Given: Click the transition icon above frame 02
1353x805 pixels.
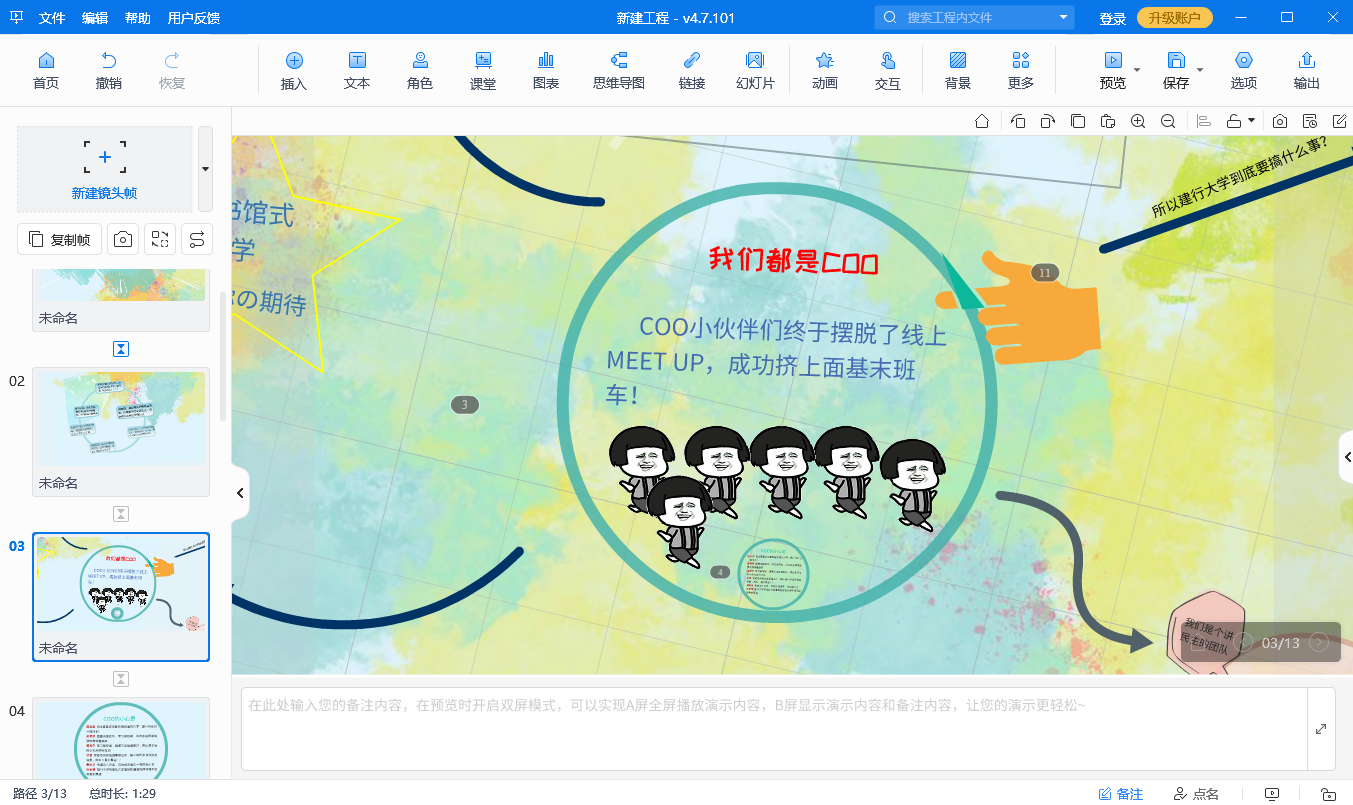Looking at the screenshot, I should click(x=121, y=349).
